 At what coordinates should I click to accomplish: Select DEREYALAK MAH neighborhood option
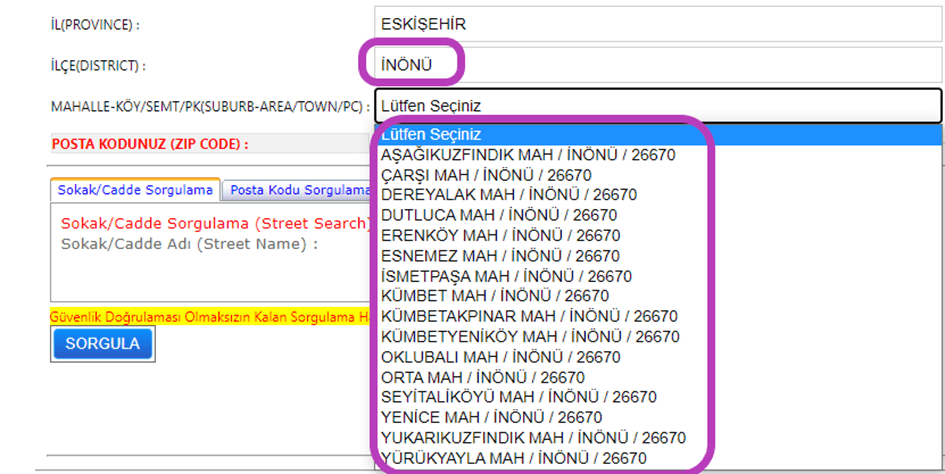tap(509, 195)
